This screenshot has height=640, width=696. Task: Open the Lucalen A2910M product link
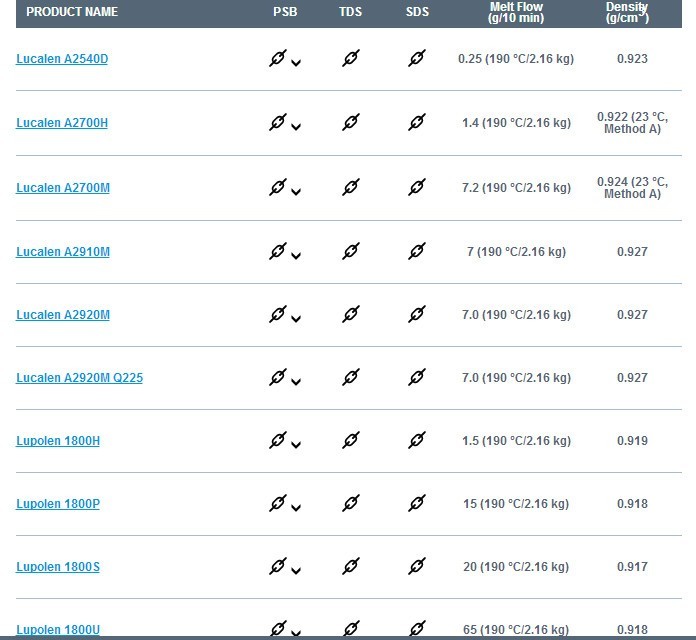(63, 252)
